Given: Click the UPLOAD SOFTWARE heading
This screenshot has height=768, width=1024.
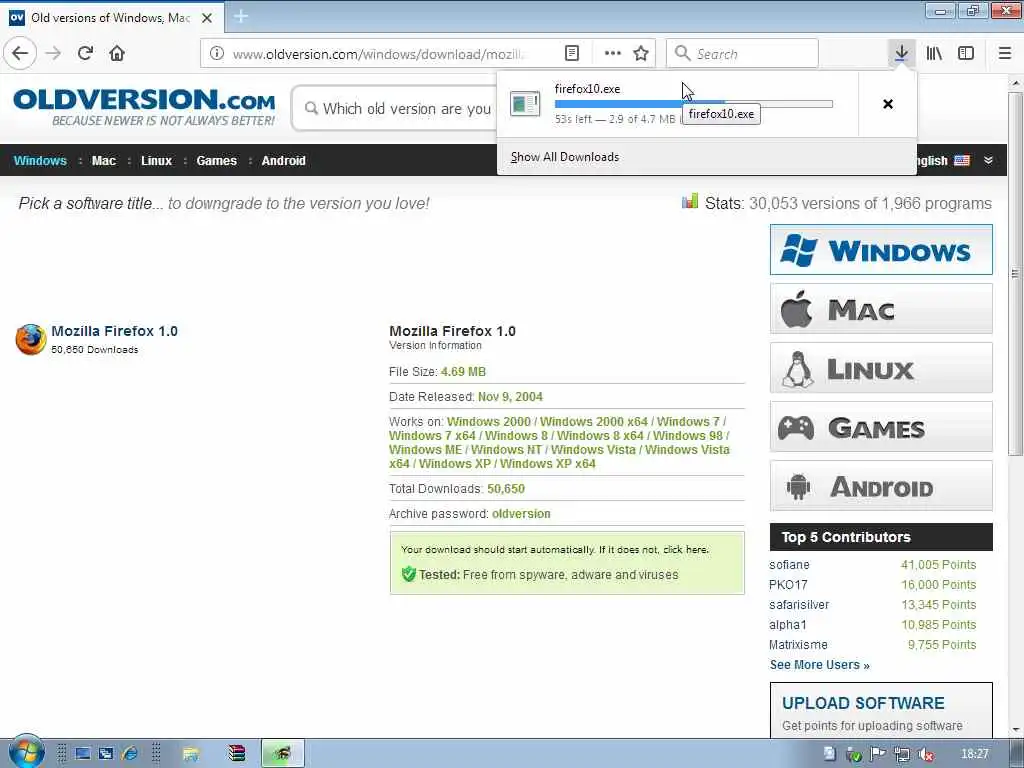Looking at the screenshot, I should (863, 703).
